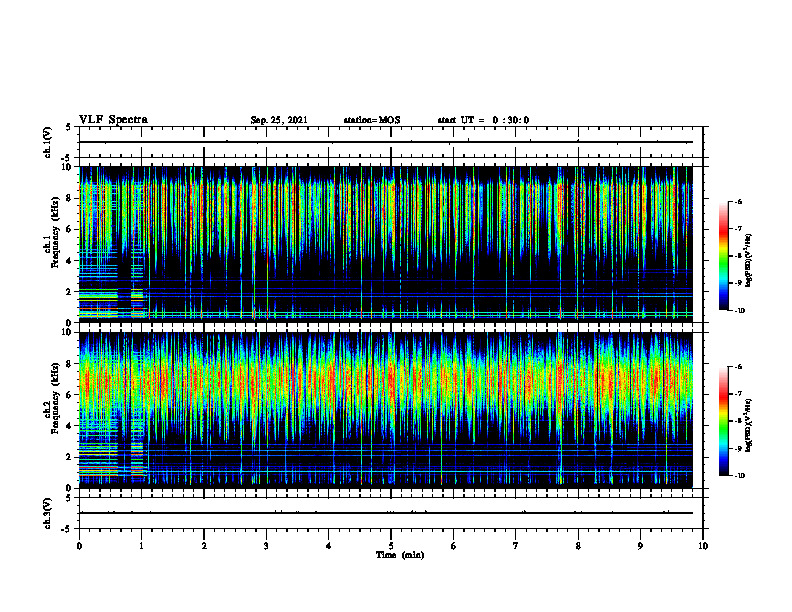
Task: Select the date text 'Sep. 25, 2021'
Action: tap(279, 120)
